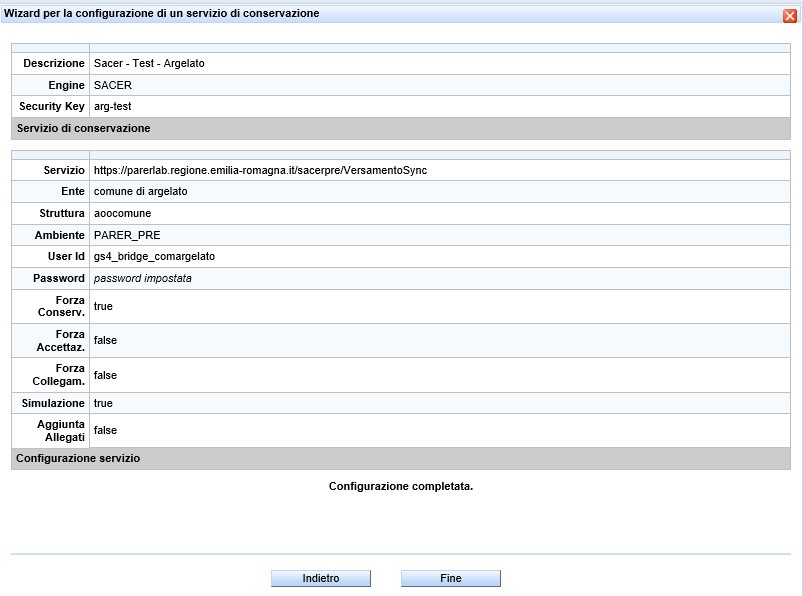The height and width of the screenshot is (596, 803).
Task: Close the conservation service wizard dialog
Action: (789, 15)
